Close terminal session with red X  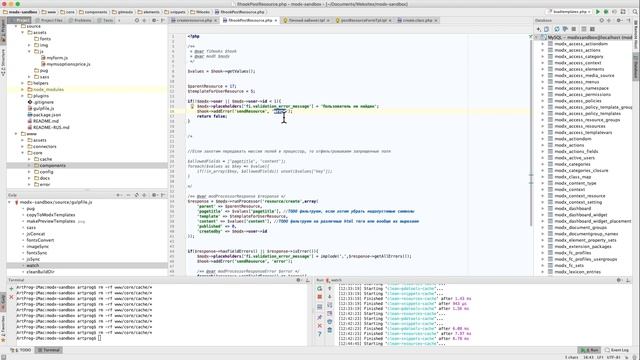coord(11,297)
